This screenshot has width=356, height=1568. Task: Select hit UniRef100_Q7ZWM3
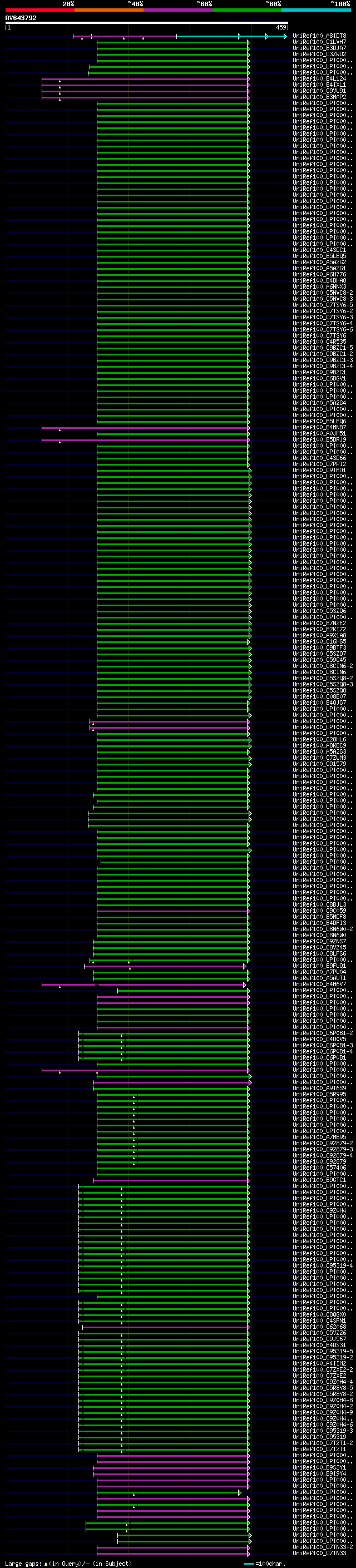pyautogui.click(x=319, y=758)
